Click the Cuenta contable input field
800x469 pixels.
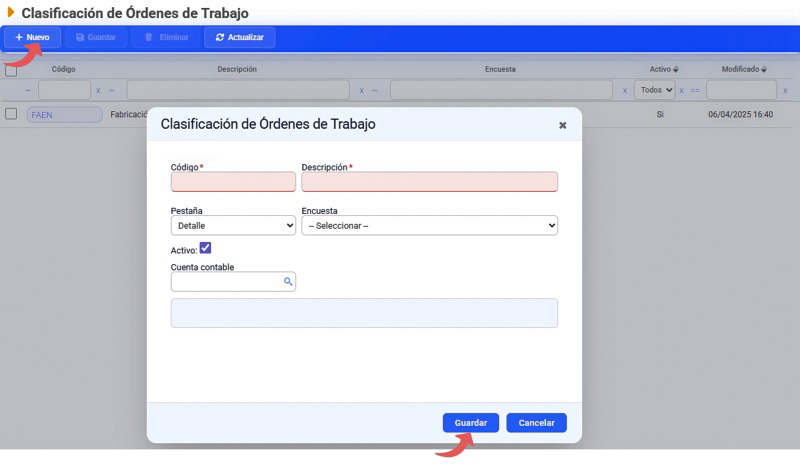click(233, 282)
